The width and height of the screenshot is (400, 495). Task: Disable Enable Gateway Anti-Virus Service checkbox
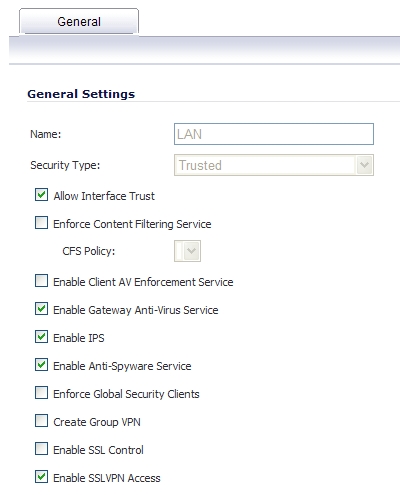pyautogui.click(x=41, y=309)
